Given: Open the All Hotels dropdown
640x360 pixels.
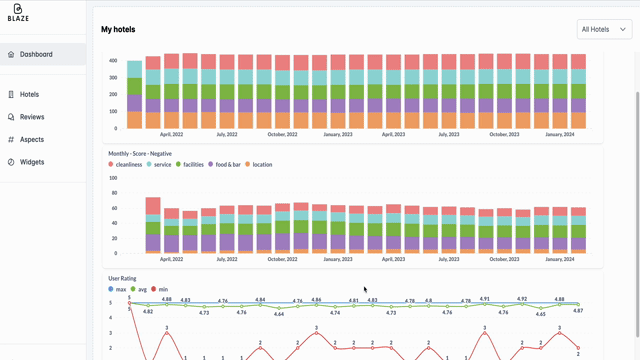Looking at the screenshot, I should 604,29.
